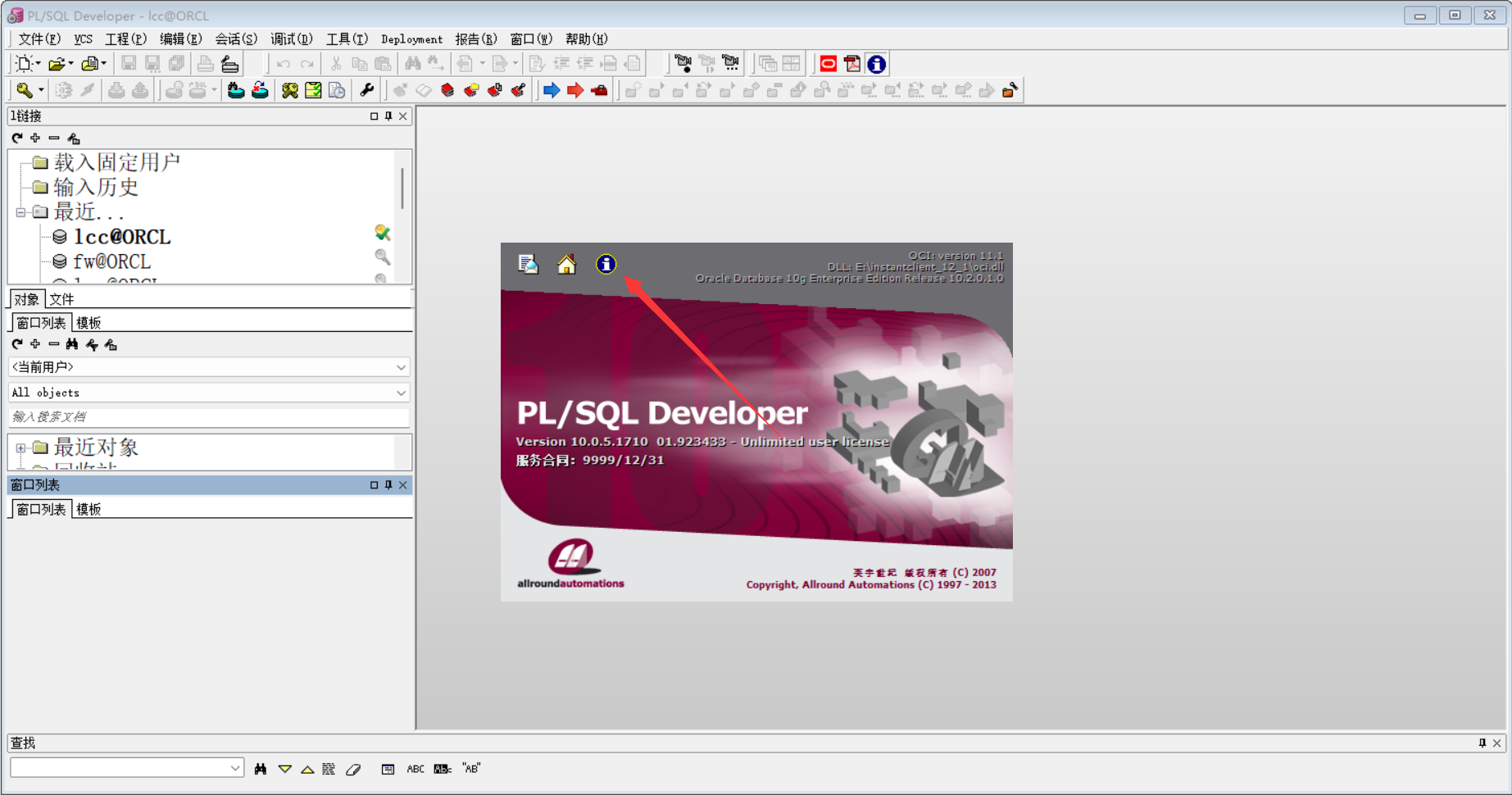Toggle the window-shaped option before ABC in Find bar
Image resolution: width=1512 pixels, height=795 pixels.
(388, 769)
